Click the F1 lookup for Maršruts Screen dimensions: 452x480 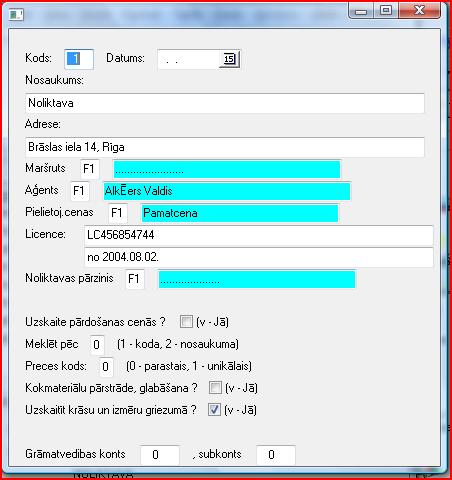pos(89,169)
